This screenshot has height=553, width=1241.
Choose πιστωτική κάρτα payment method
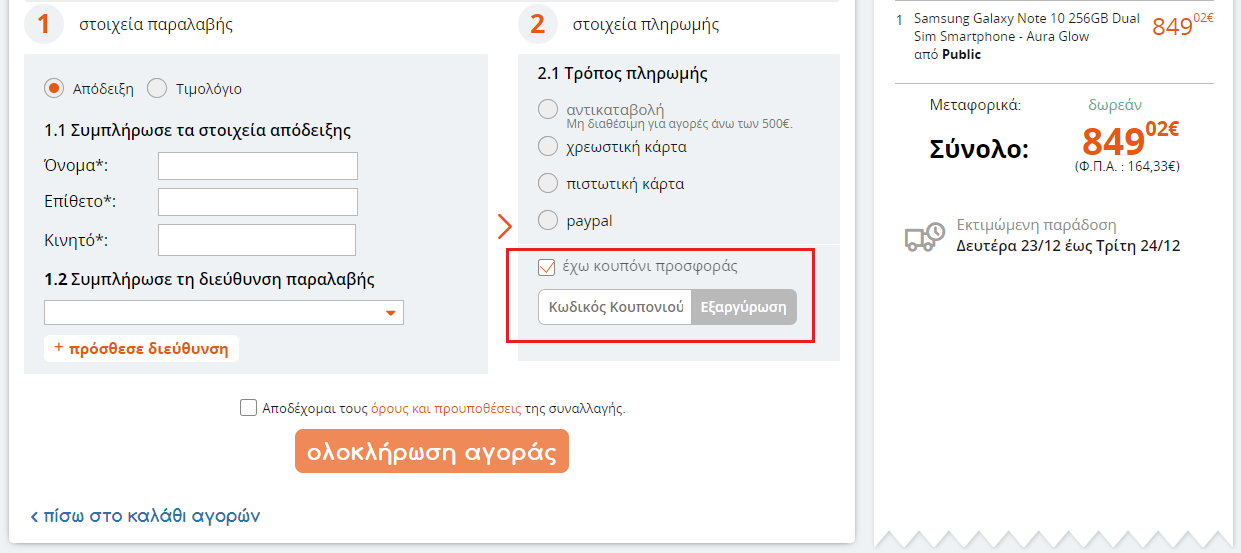(548, 184)
